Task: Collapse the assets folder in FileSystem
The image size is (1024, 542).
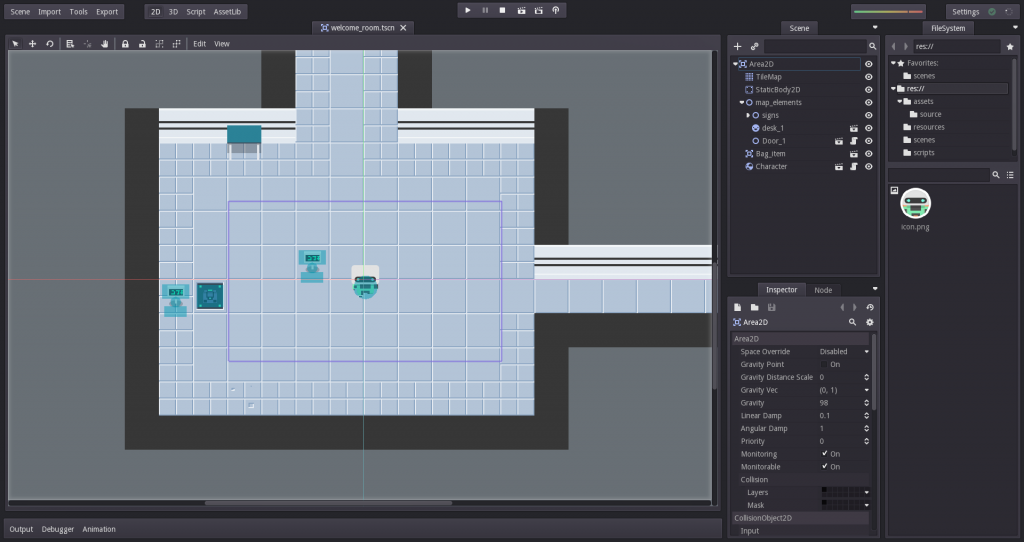Action: pyautogui.click(x=900, y=101)
